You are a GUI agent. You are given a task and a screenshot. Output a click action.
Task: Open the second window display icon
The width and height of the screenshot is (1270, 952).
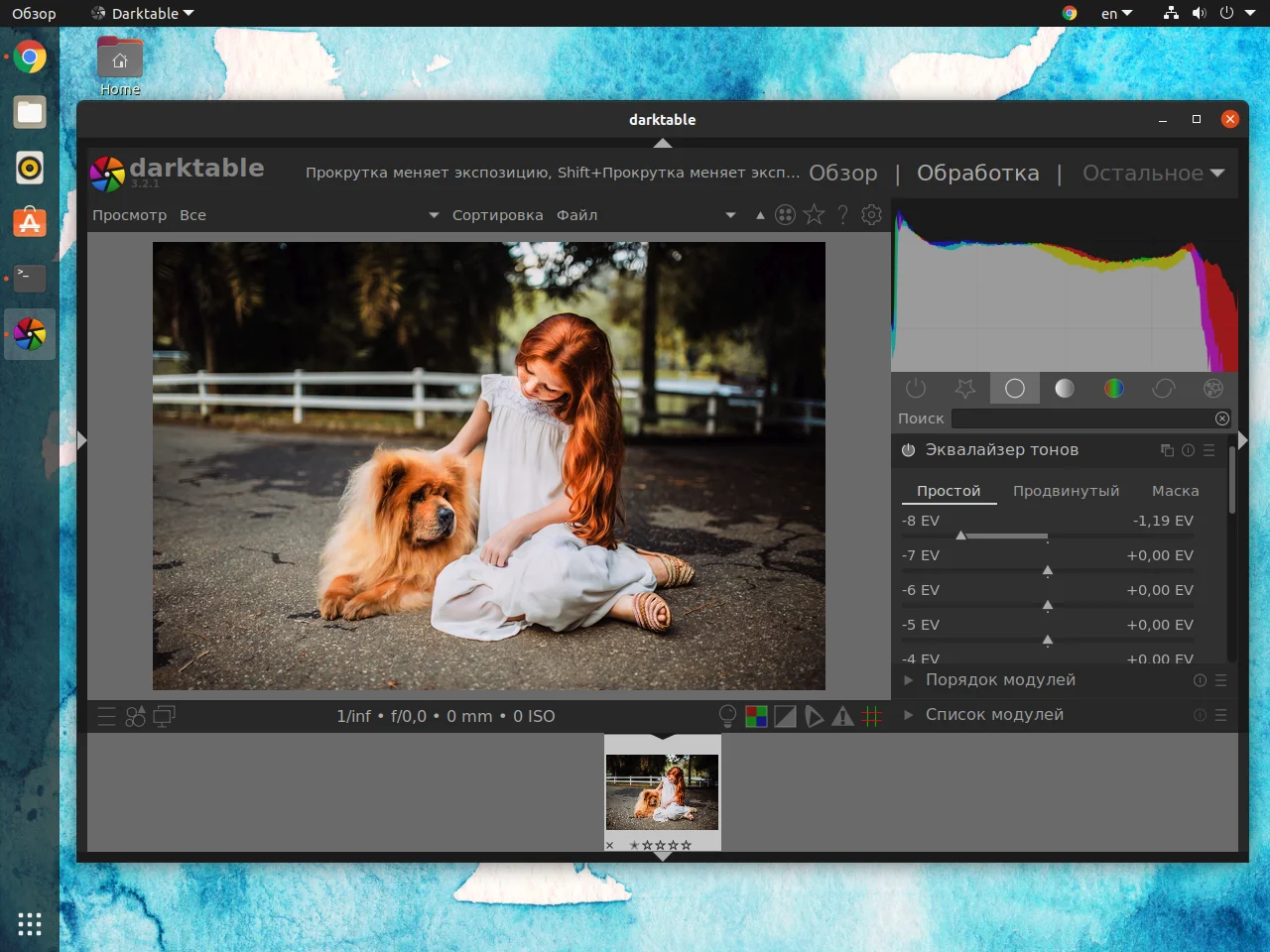(x=164, y=716)
